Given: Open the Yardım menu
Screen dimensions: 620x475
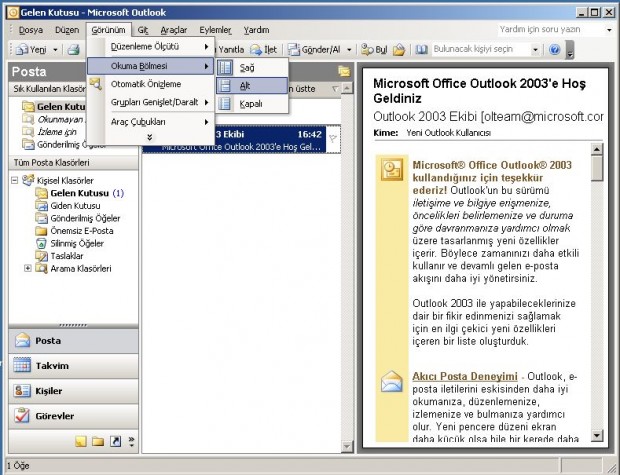Looking at the screenshot, I should point(256,30).
